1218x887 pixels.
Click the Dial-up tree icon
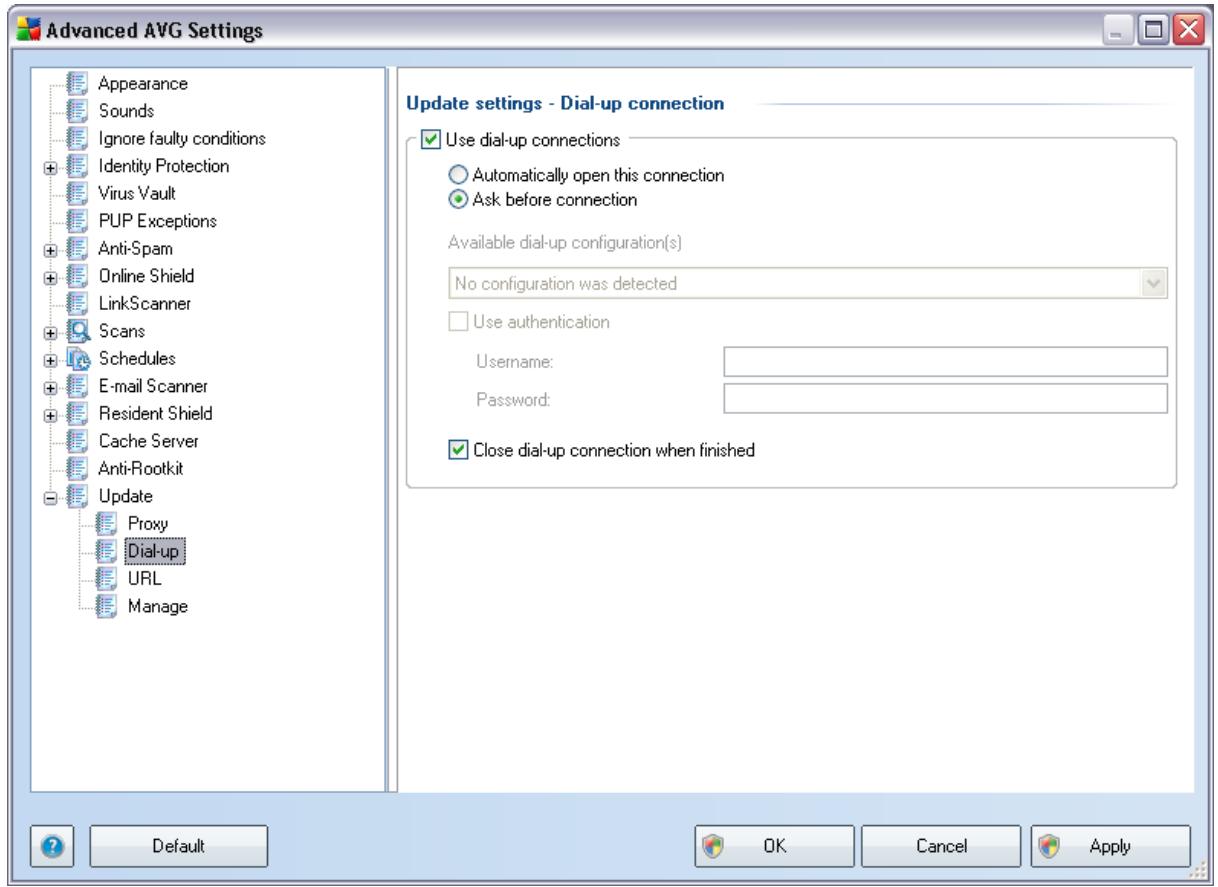[x=106, y=550]
